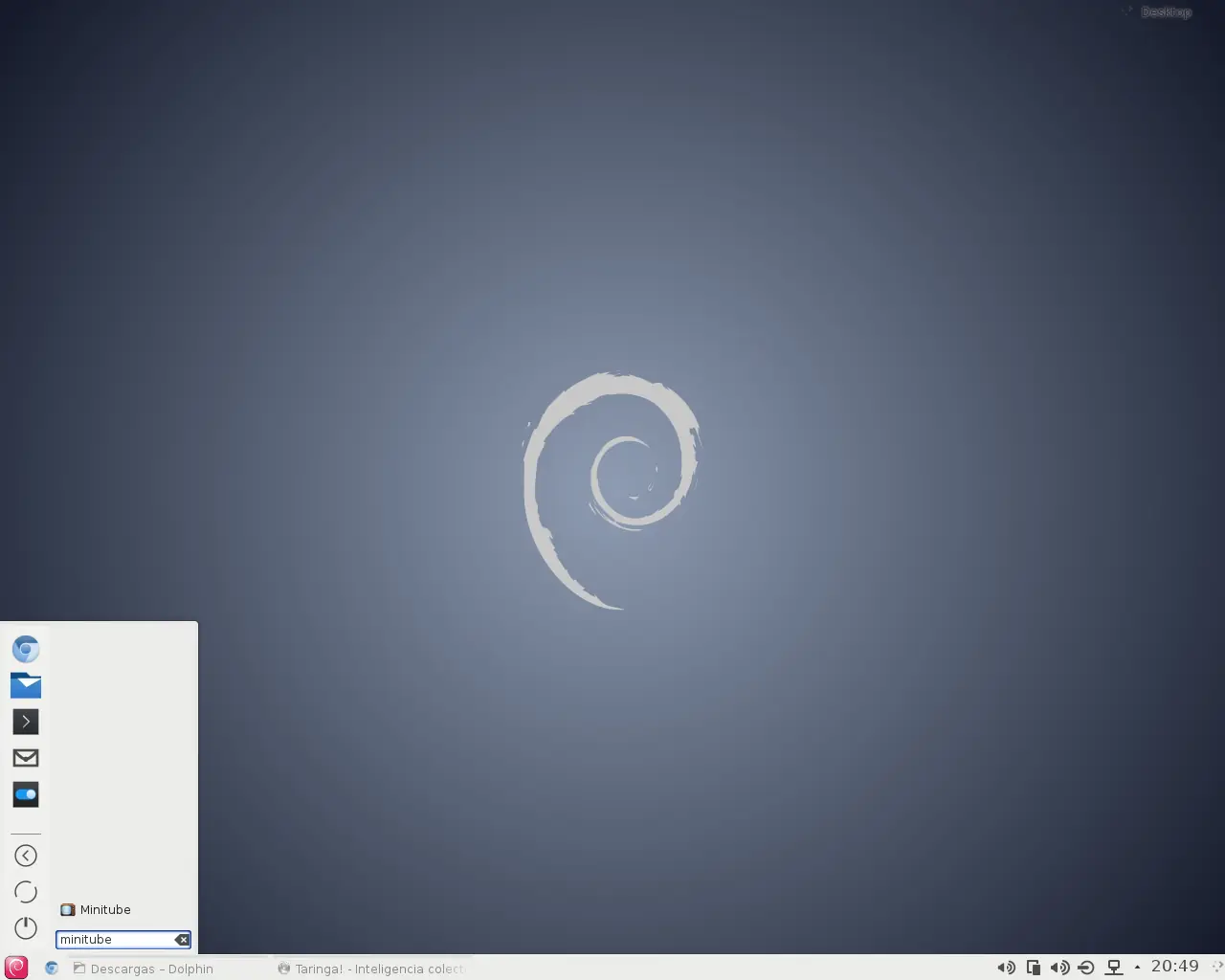Launch the terminal from favorites sidebar

pyautogui.click(x=26, y=722)
